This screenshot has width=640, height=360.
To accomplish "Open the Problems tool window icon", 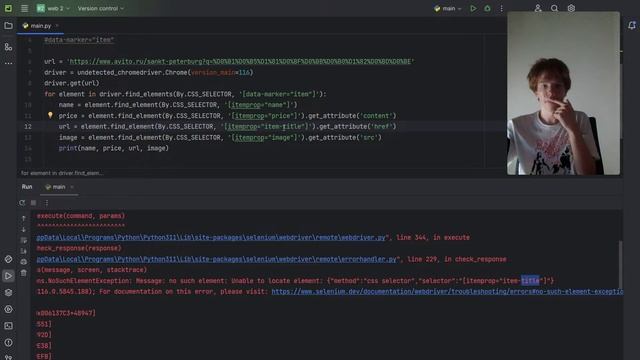I will pyautogui.click(x=8, y=343).
